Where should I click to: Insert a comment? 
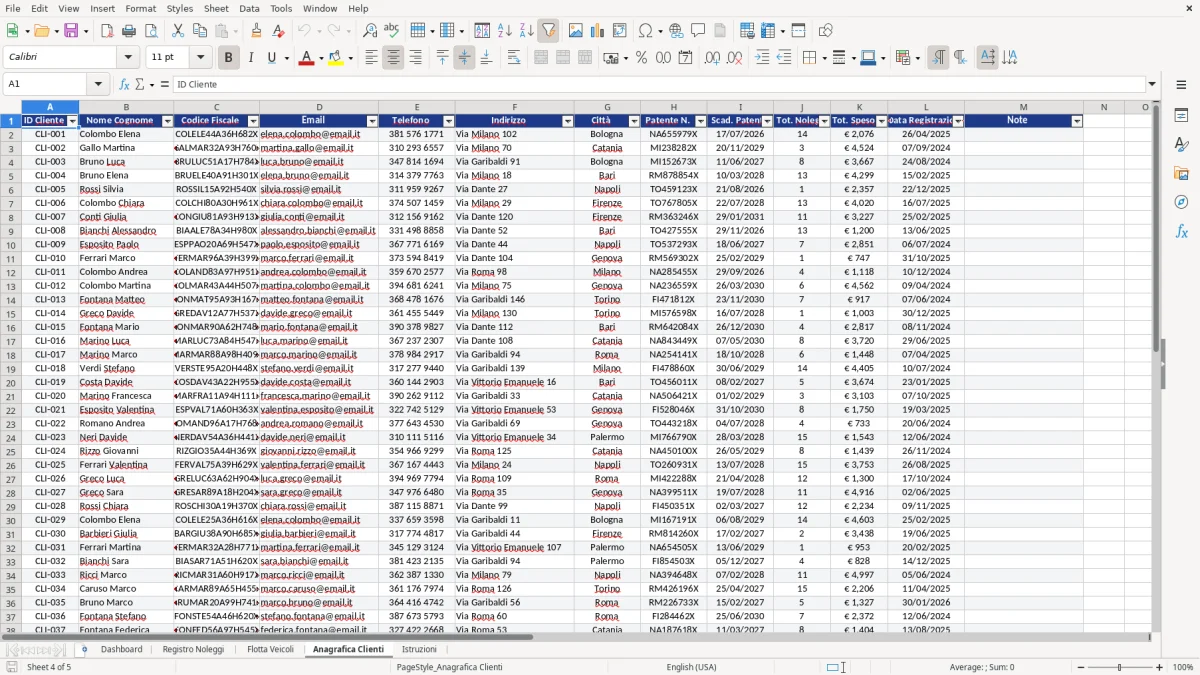click(x=698, y=31)
